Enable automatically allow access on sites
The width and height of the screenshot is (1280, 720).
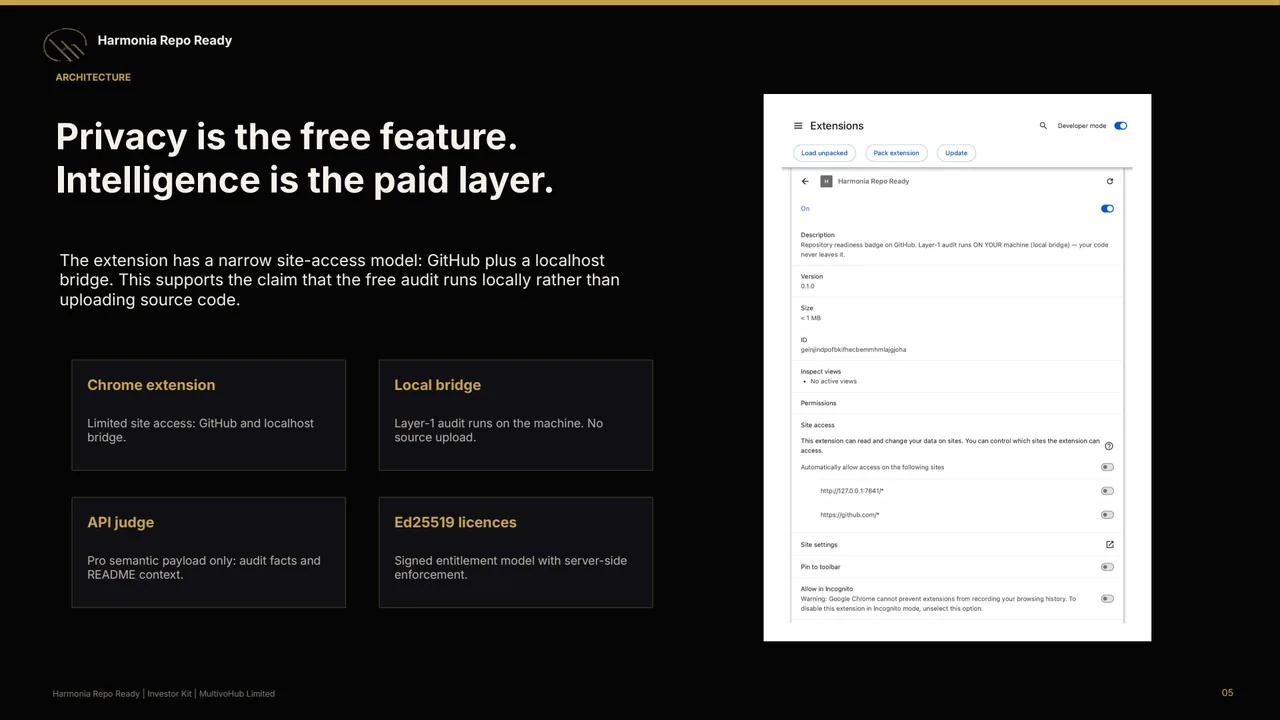tap(1107, 467)
